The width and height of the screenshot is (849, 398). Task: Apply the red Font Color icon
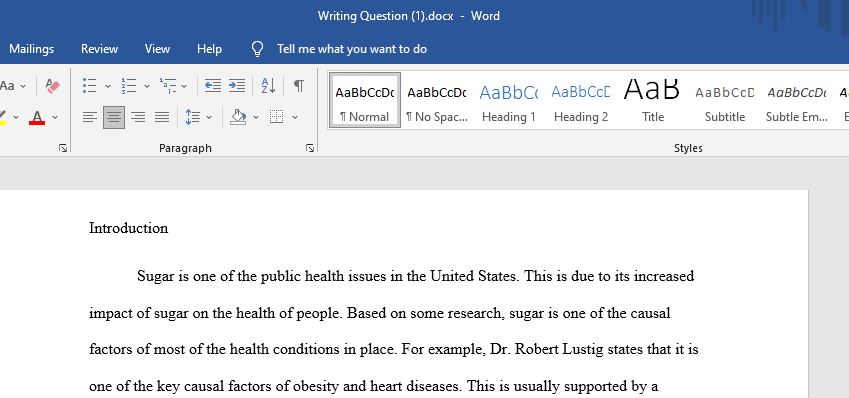coord(37,117)
